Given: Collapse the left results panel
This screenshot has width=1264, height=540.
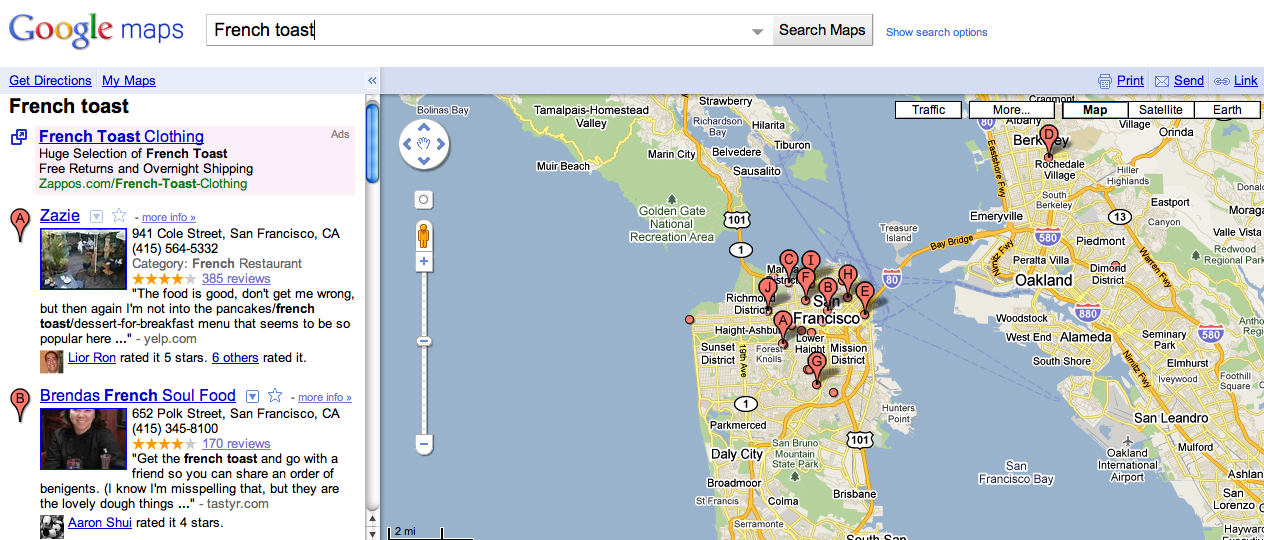Looking at the screenshot, I should point(372,81).
